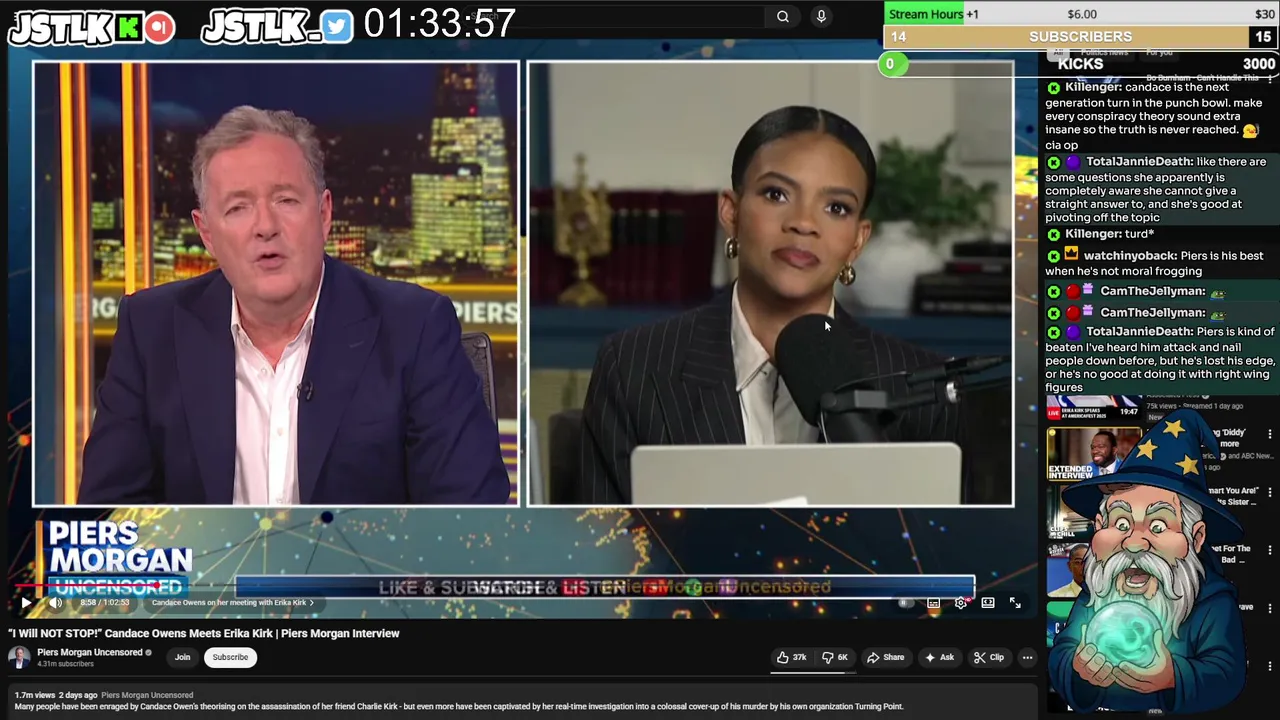The image size is (1280, 720).
Task: Enter fullscreen using the player's corner icon
Action: tap(1015, 603)
